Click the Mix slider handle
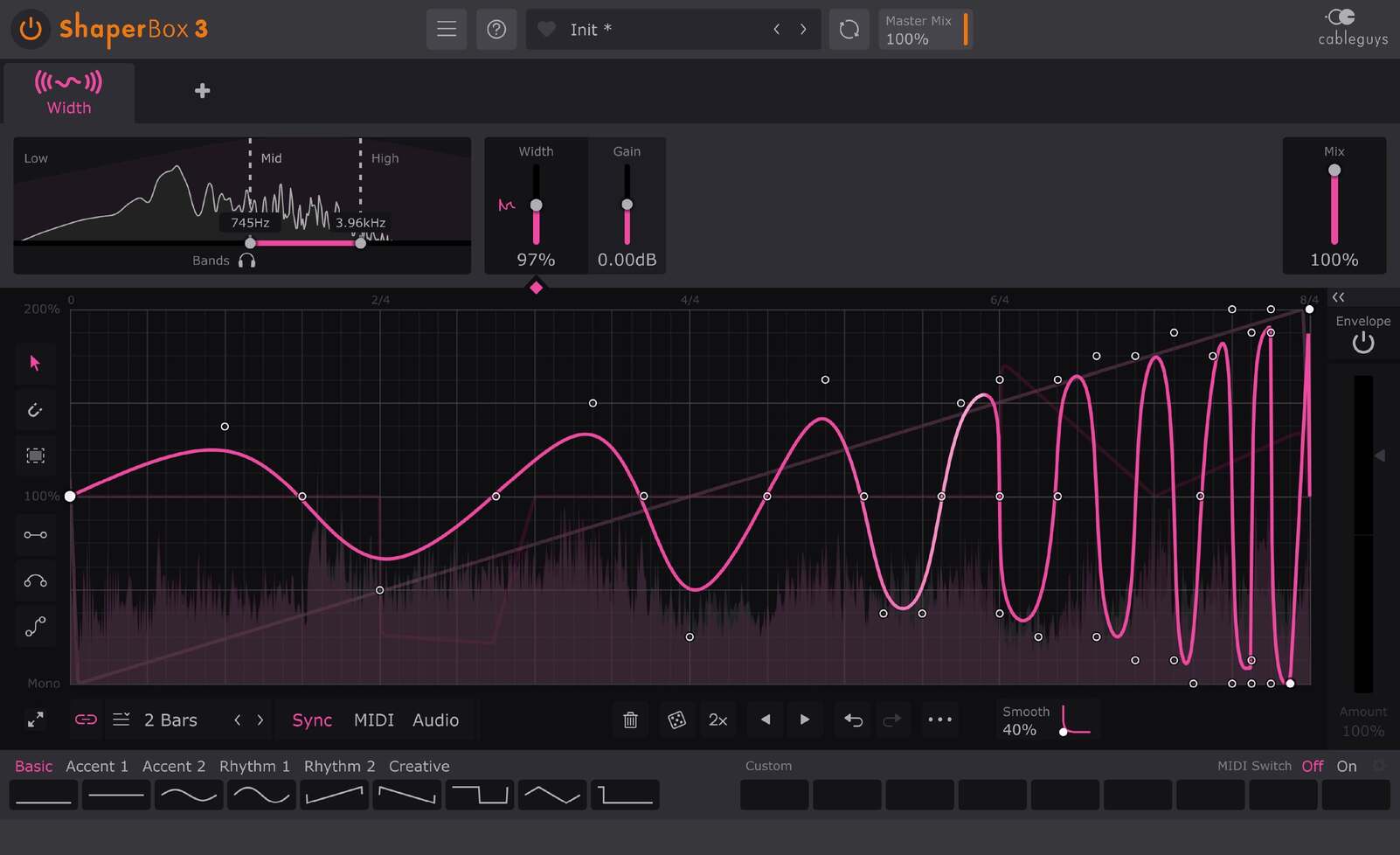This screenshot has width=1400, height=855. (x=1334, y=170)
